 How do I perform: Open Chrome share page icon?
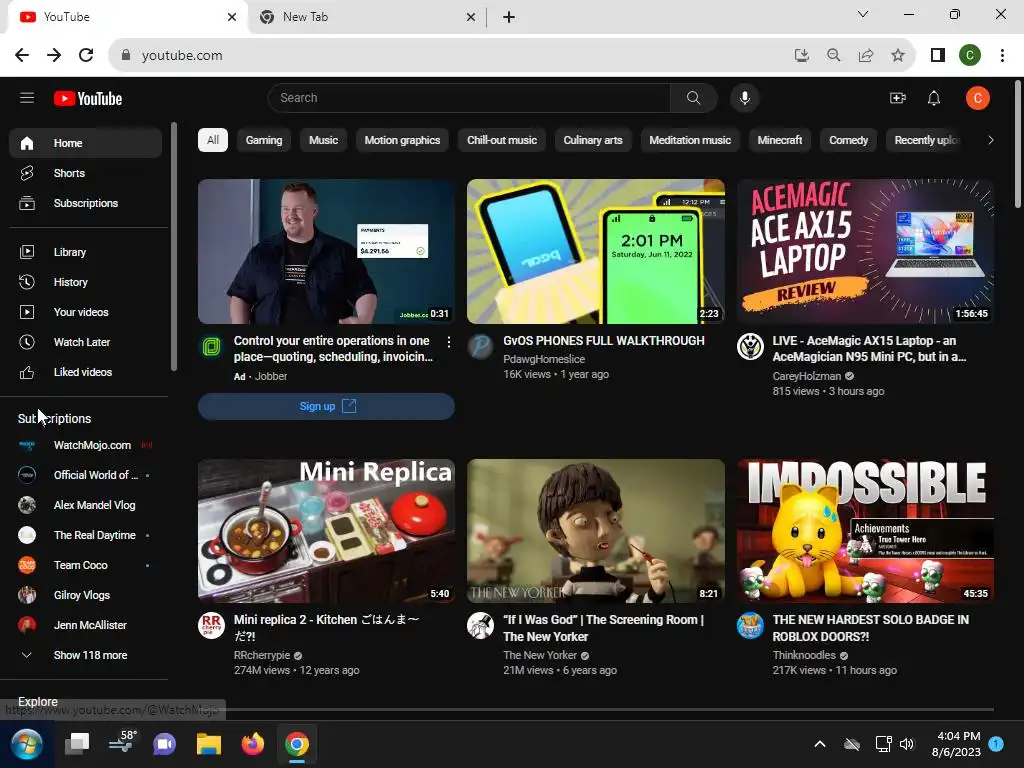coord(866,56)
